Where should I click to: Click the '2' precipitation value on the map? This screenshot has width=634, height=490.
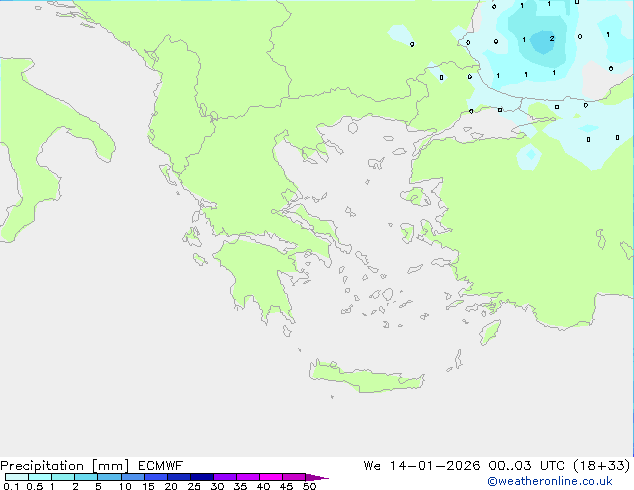552,39
